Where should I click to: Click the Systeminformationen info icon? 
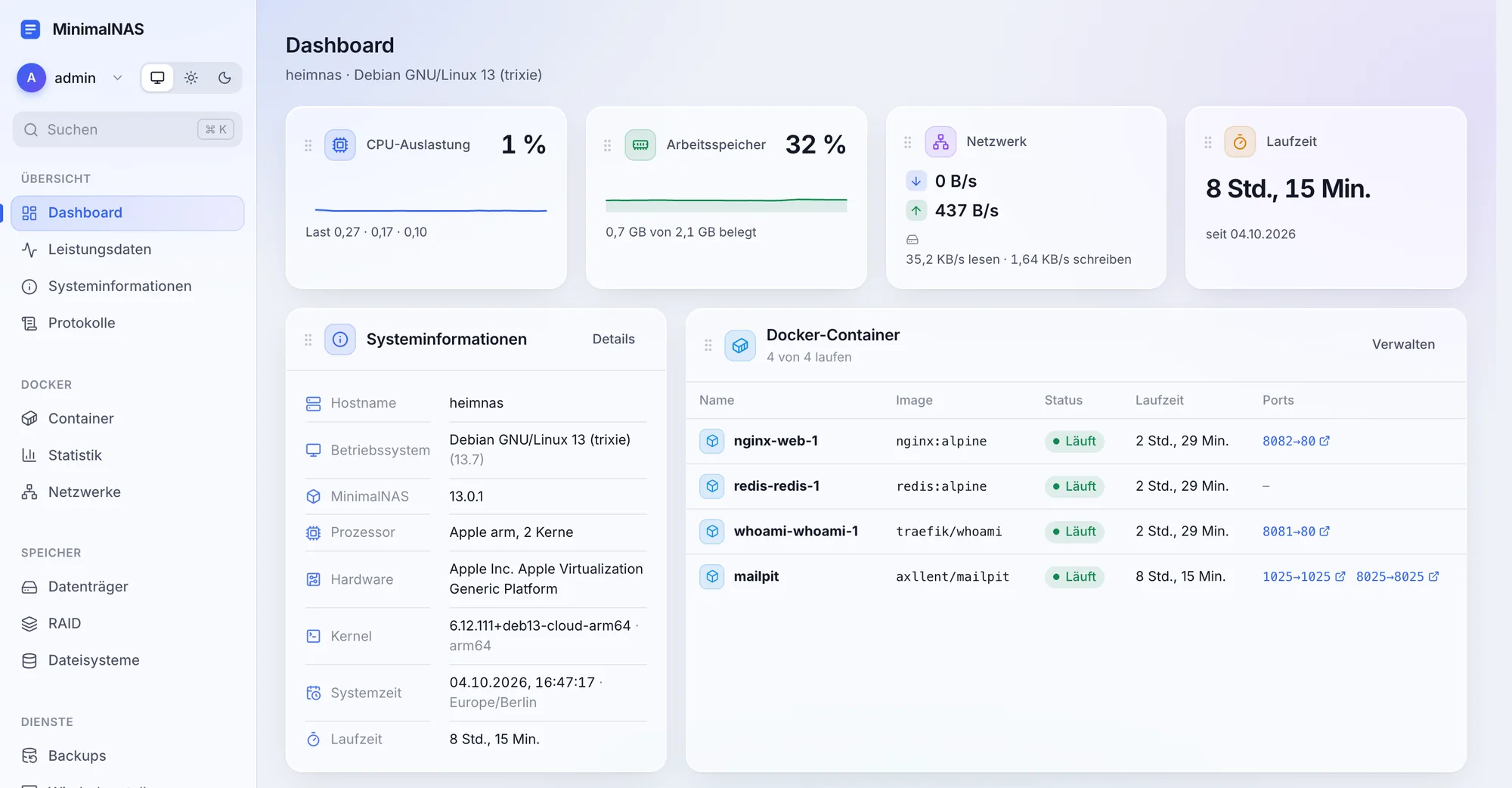click(340, 340)
